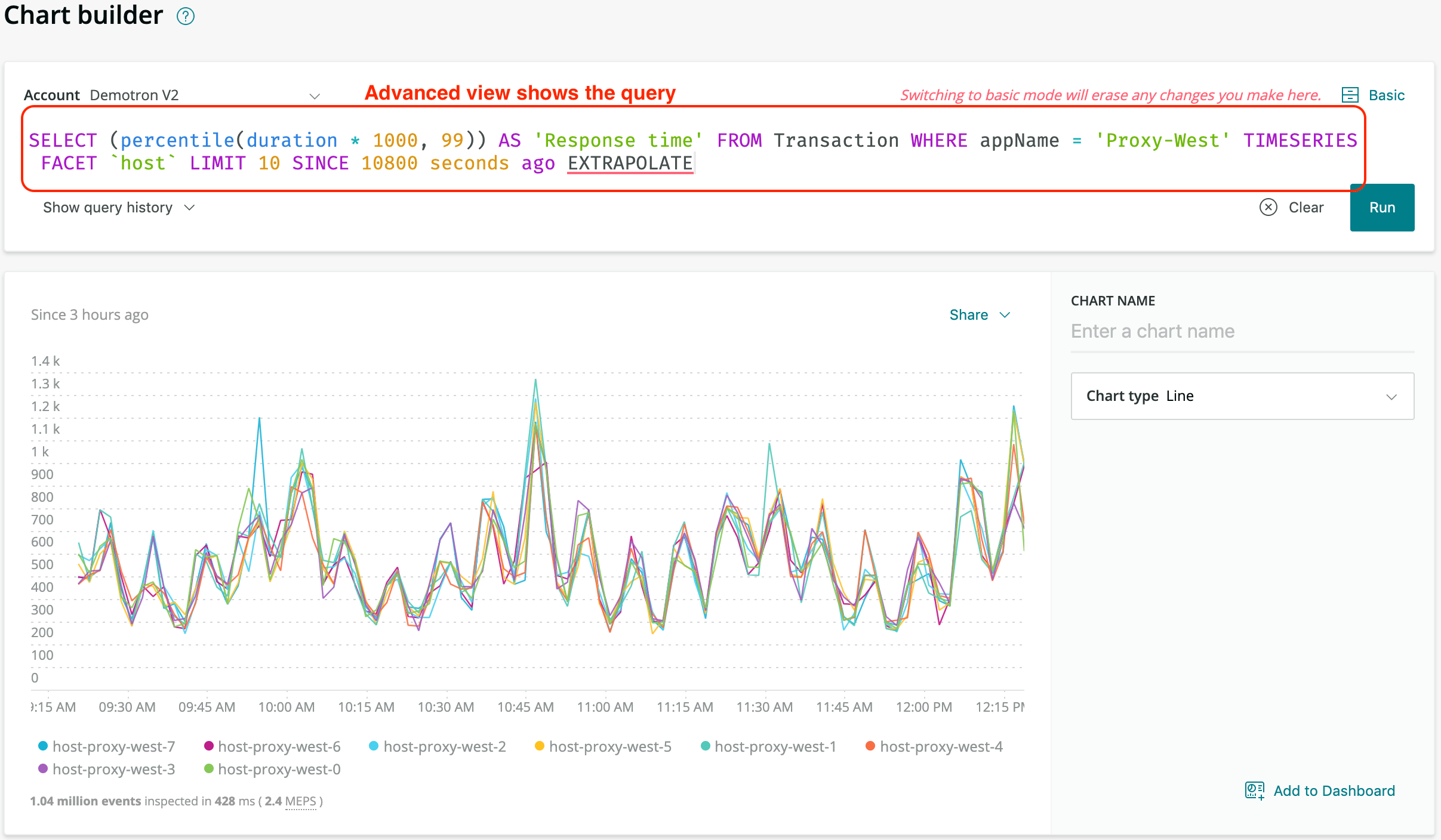The width and height of the screenshot is (1441, 840).
Task: Click host-proxy-west-4 orange legend dot
Action: click(x=870, y=746)
